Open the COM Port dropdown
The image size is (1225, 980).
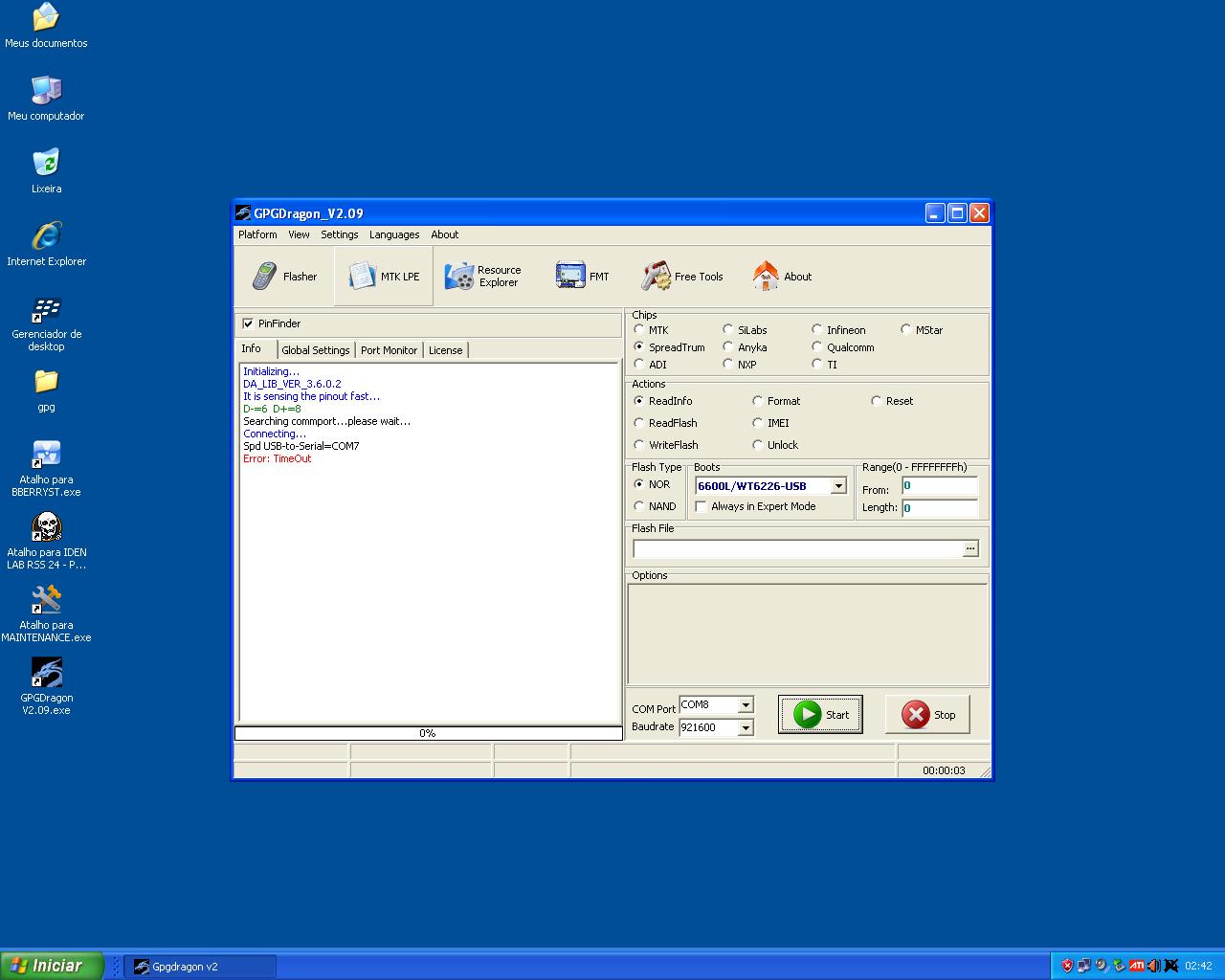[x=746, y=705]
